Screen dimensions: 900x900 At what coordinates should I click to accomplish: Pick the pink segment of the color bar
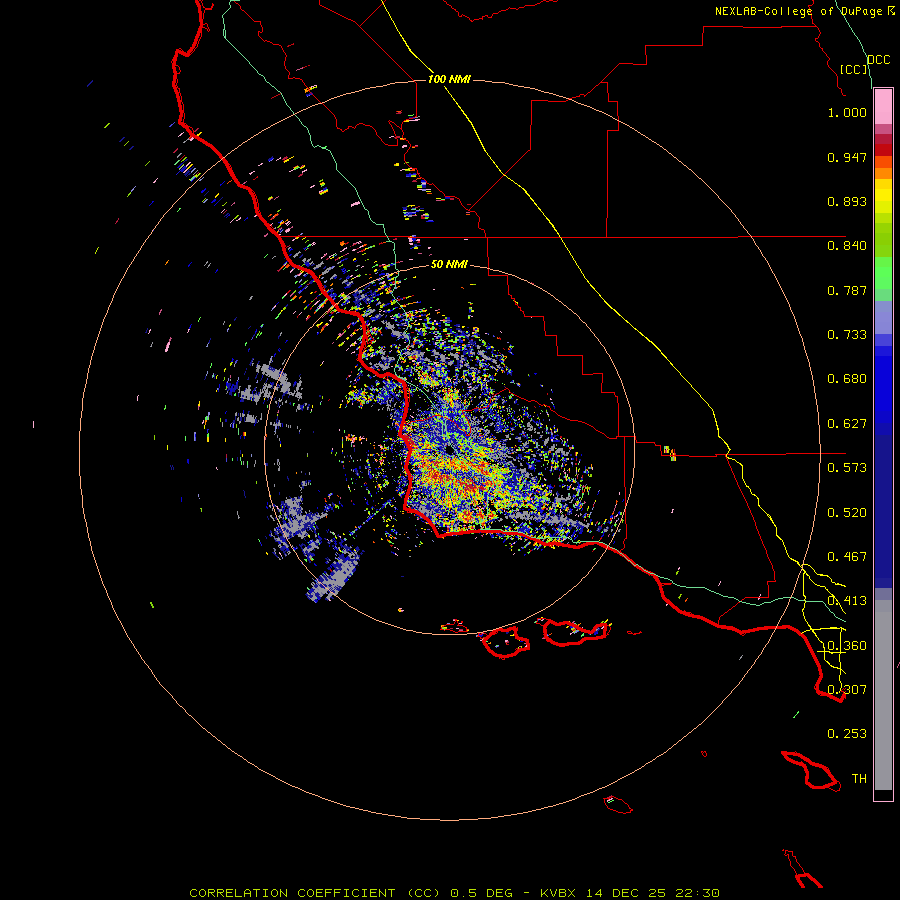[x=883, y=107]
